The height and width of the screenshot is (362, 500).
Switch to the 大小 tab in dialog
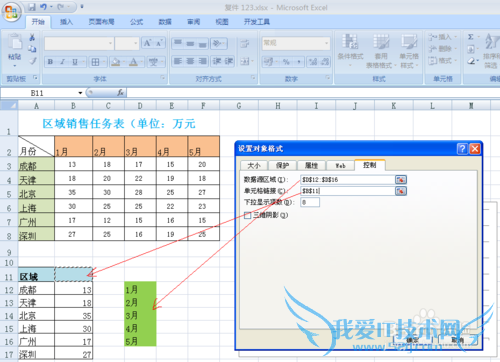[254, 165]
